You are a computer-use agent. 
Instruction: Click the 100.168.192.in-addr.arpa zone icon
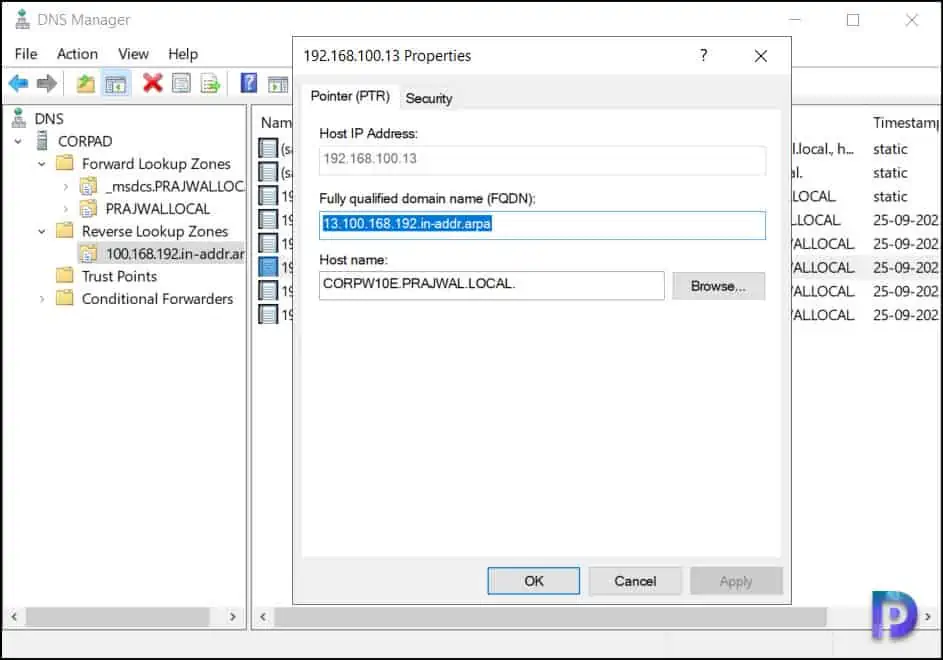[88, 253]
